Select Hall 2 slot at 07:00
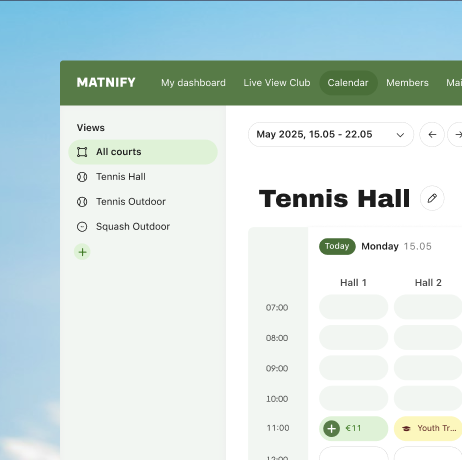Screen dimensions: 462x460 tap(428, 307)
